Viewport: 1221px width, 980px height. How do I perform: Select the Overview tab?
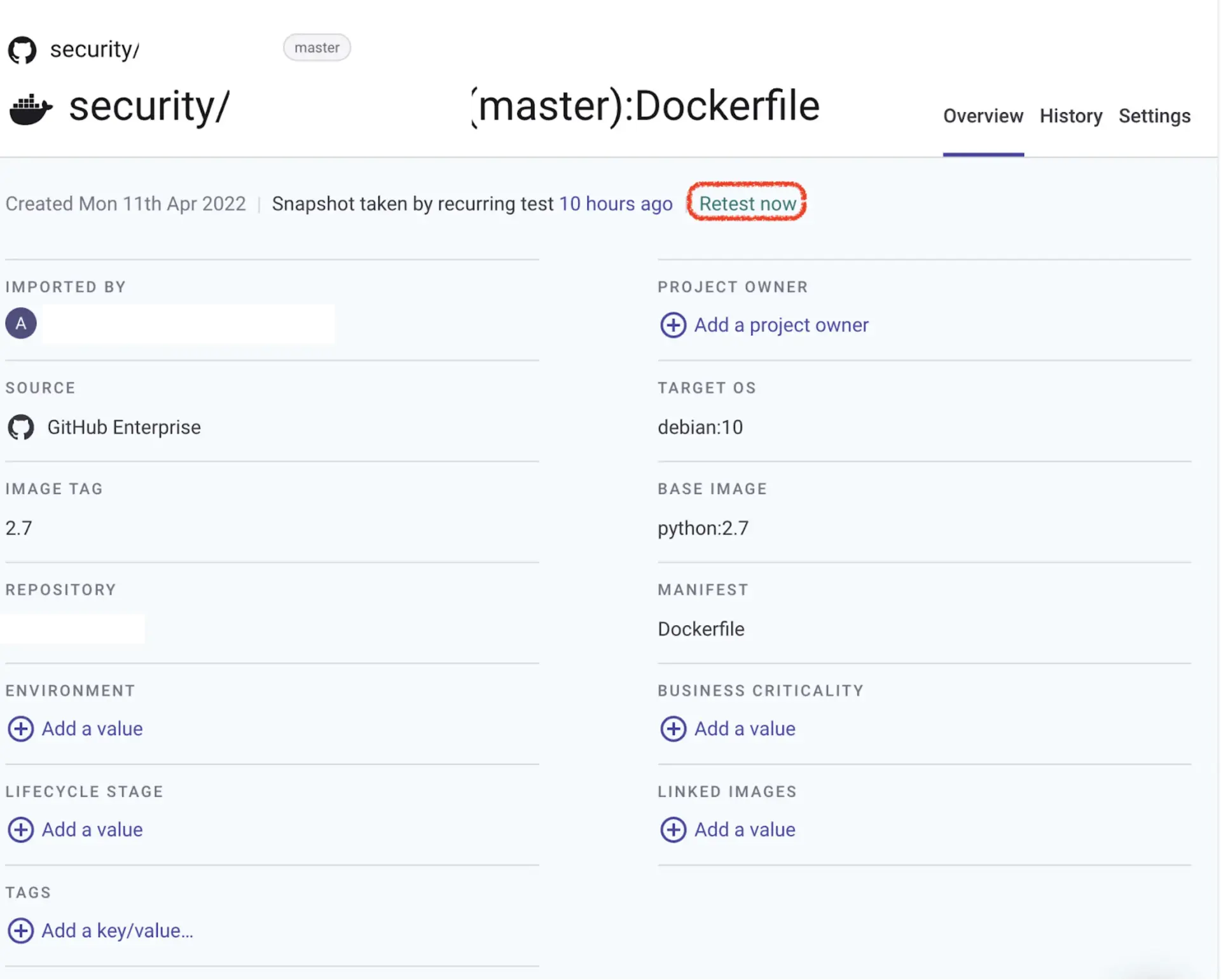983,116
